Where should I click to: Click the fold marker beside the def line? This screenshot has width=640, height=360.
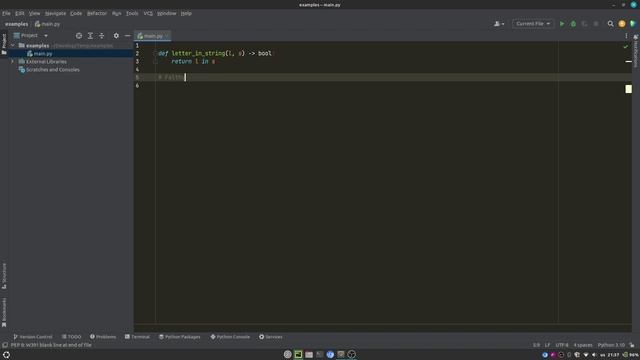156,53
